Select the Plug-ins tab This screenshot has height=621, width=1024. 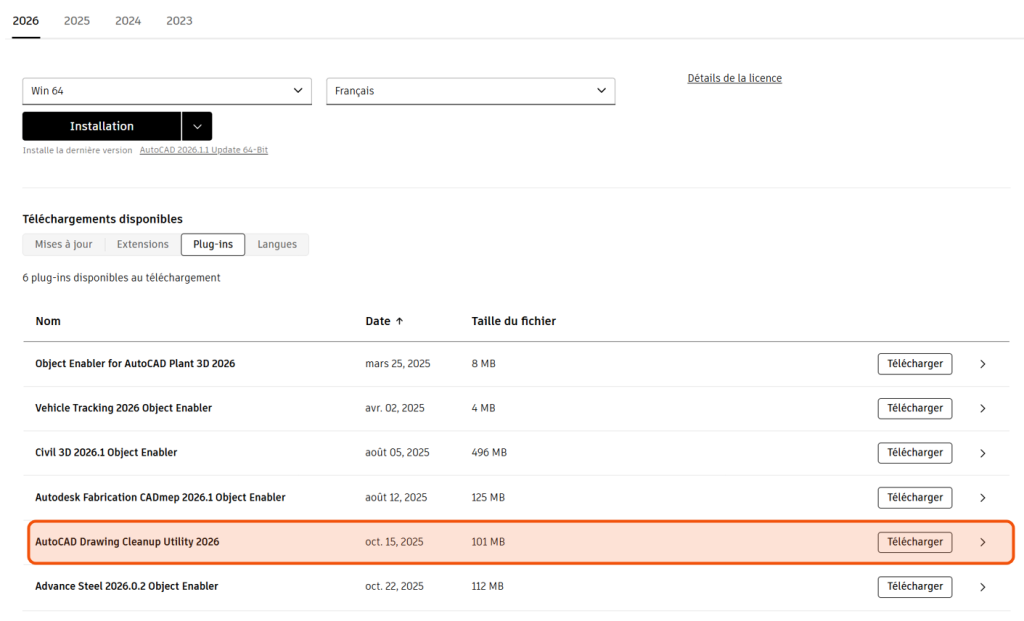213,244
